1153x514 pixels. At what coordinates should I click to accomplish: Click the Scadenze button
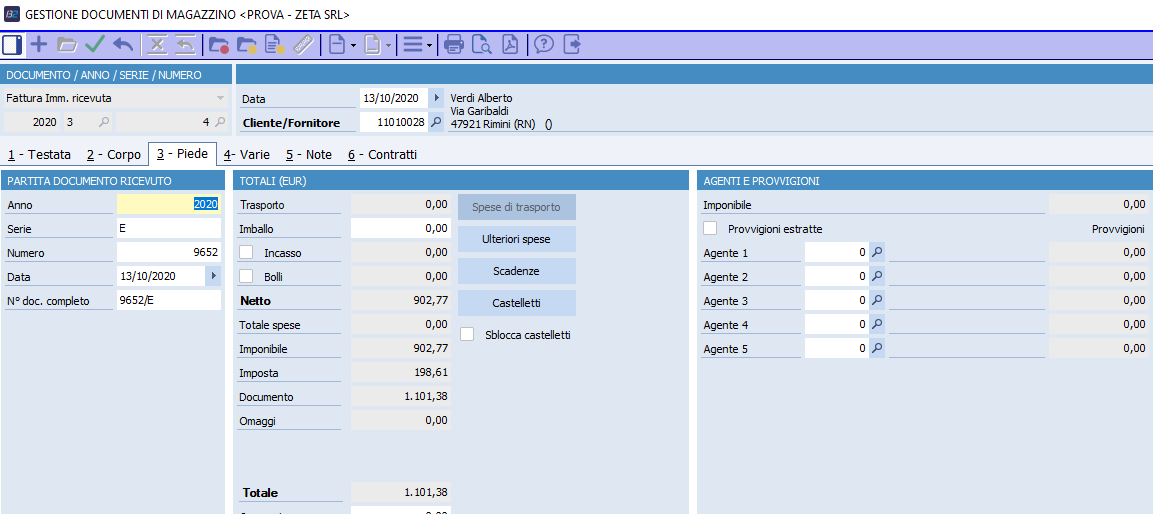tap(516, 271)
